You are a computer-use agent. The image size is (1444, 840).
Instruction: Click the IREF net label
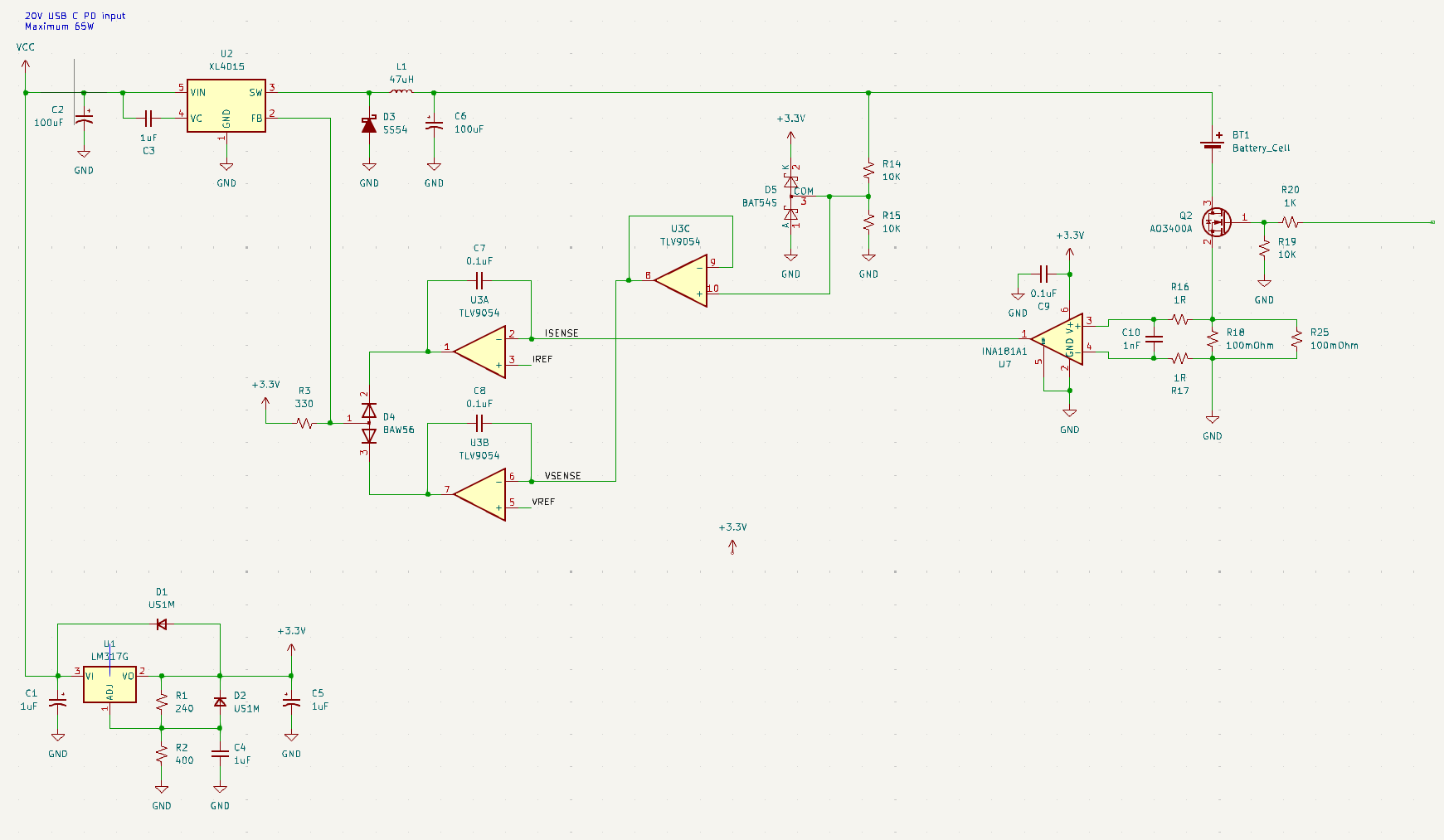click(x=542, y=359)
